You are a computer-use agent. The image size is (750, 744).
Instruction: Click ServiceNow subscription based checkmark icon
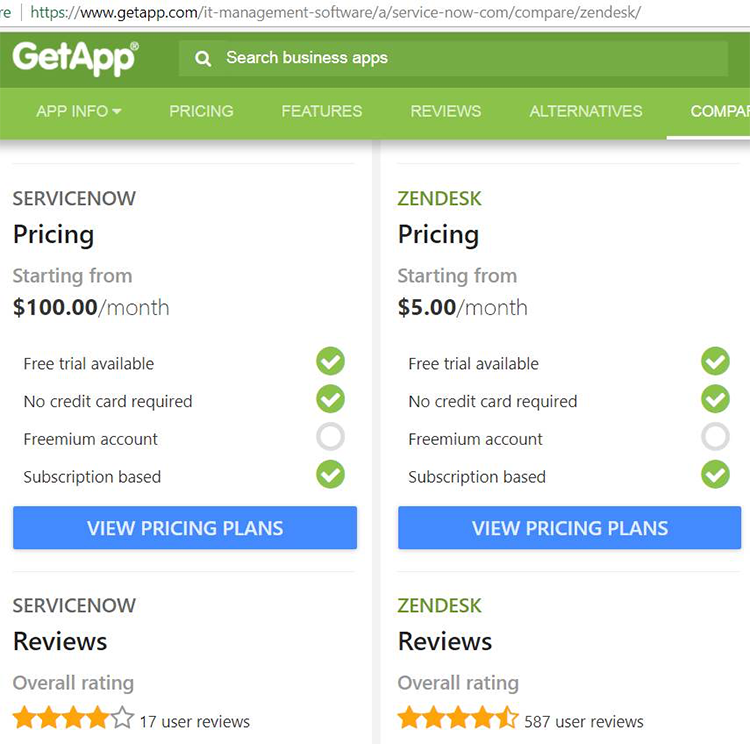tap(330, 475)
